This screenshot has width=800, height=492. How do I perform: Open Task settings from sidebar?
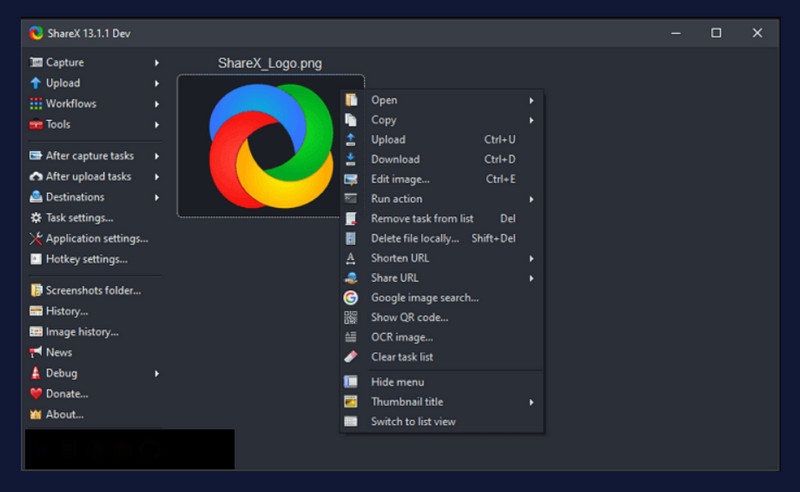coord(80,218)
